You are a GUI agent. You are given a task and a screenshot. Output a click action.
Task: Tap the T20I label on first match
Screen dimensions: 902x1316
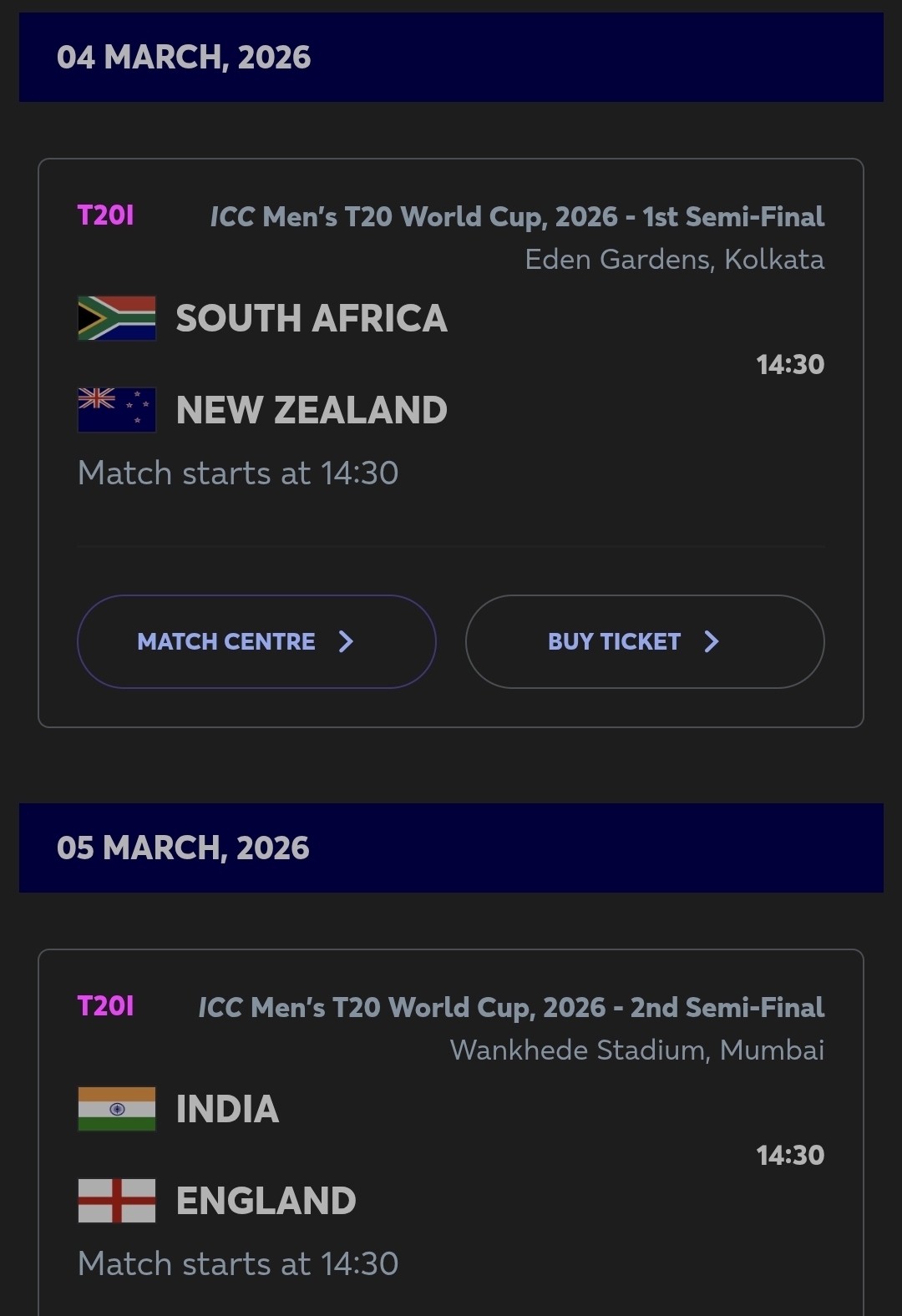point(105,215)
